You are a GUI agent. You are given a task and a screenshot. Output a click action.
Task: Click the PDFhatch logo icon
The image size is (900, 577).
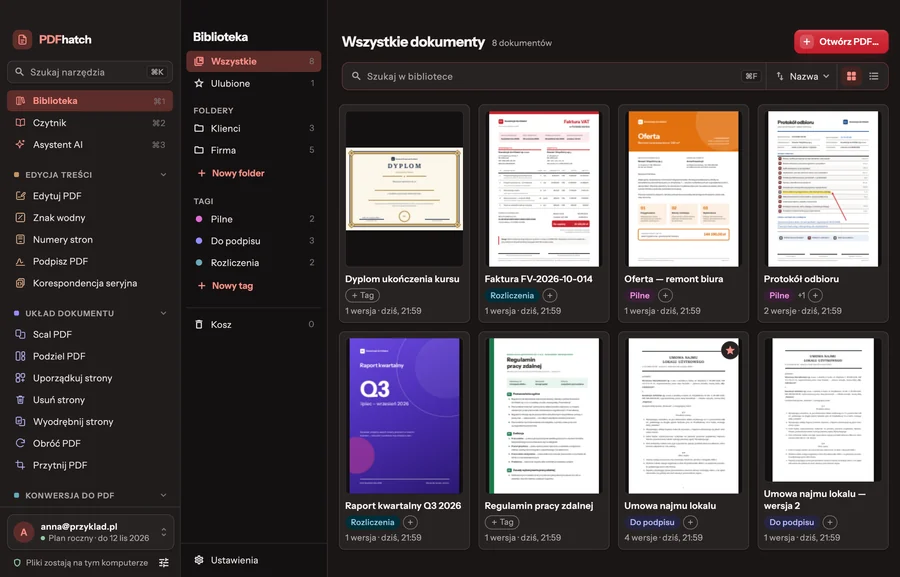(x=22, y=40)
